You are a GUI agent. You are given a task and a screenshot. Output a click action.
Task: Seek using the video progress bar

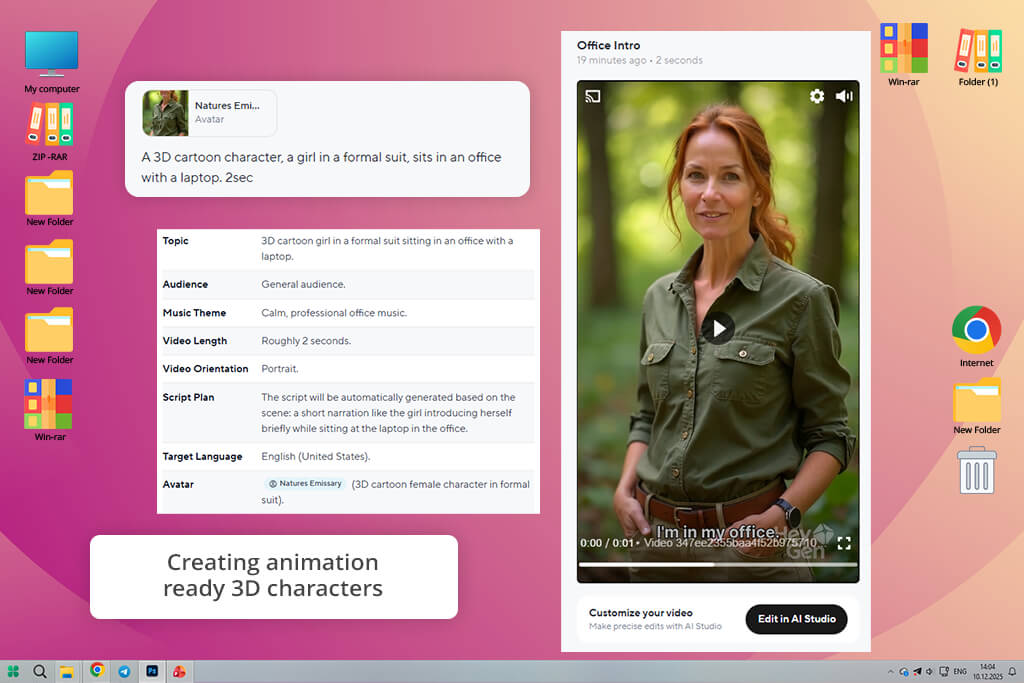[x=718, y=564]
